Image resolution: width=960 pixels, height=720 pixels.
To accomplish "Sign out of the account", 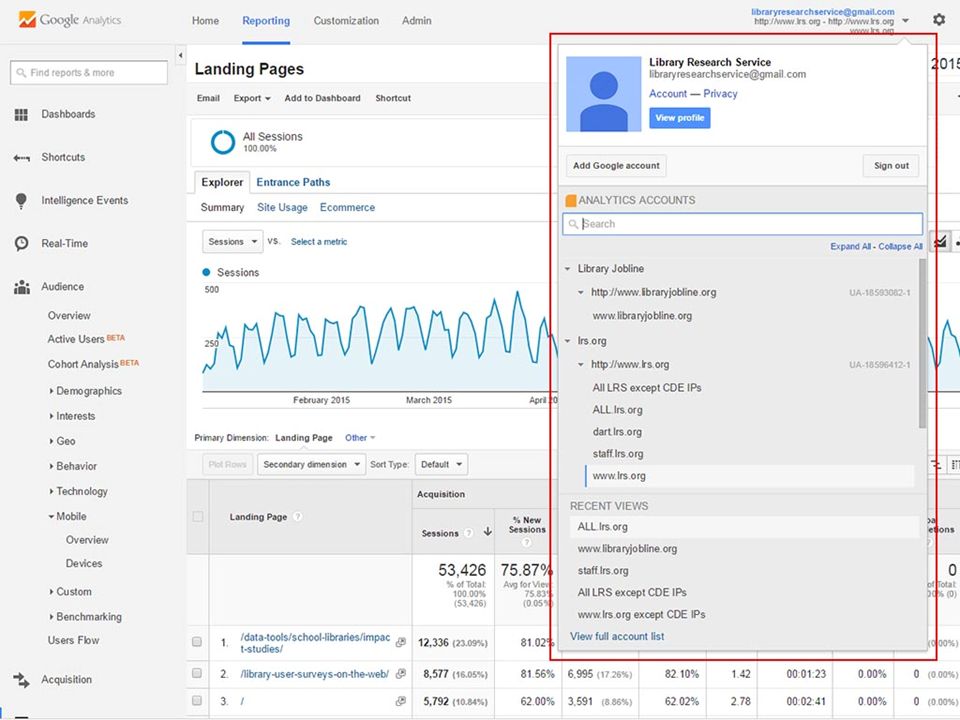I will (891, 166).
